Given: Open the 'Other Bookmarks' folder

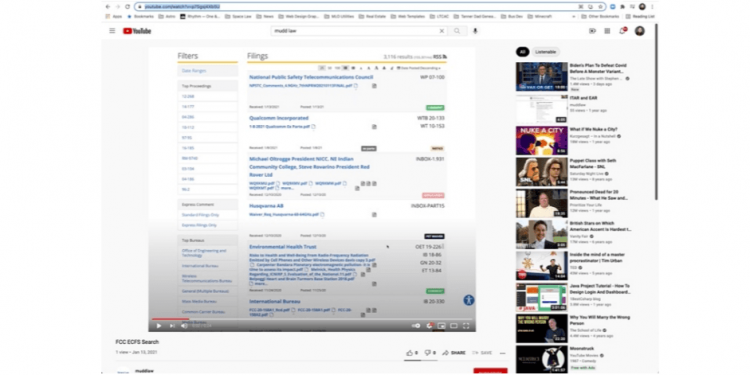Looking at the screenshot, I should coord(600,16).
